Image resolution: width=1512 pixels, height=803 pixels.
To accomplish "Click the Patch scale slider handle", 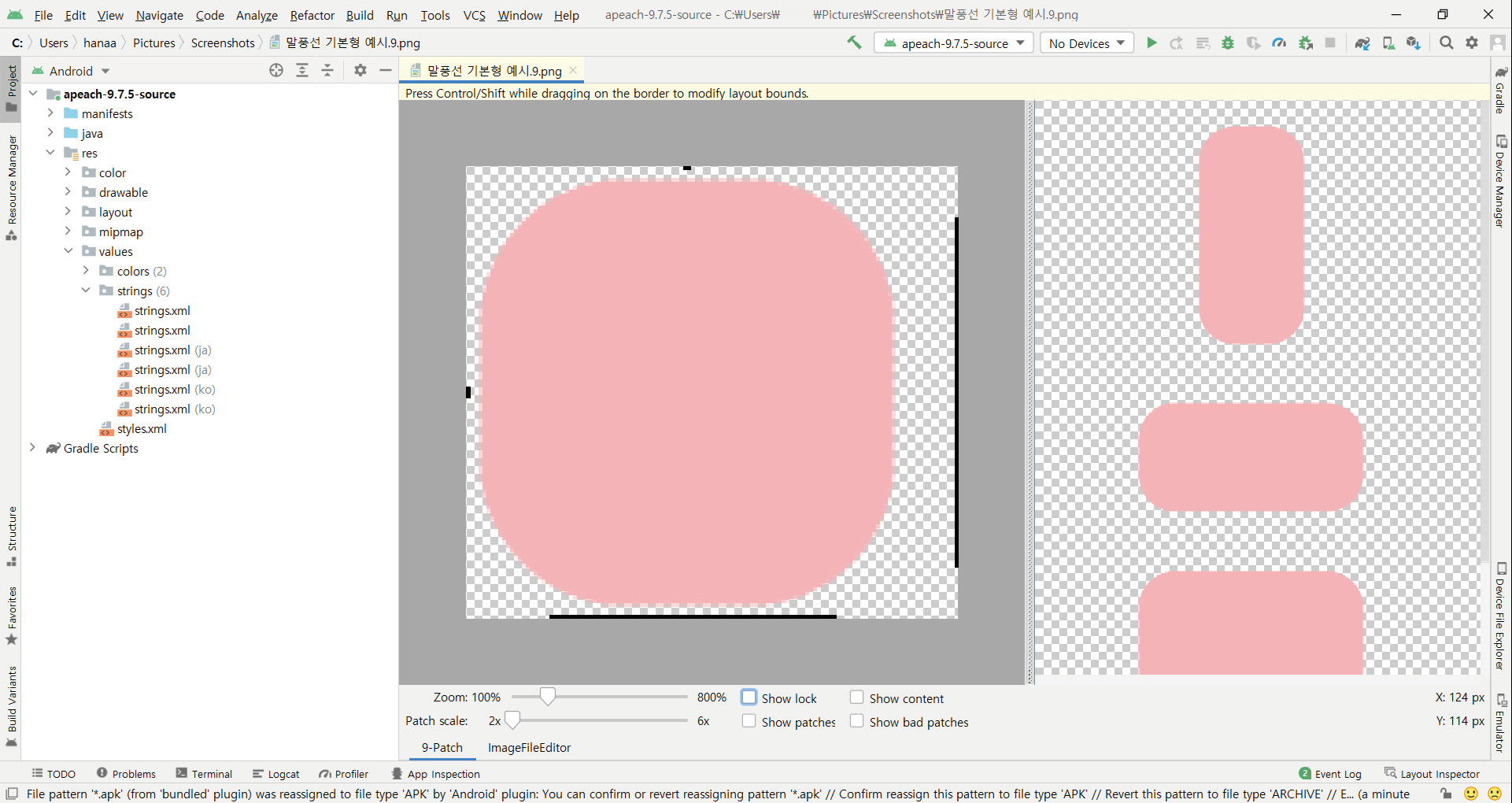I will 512,720.
